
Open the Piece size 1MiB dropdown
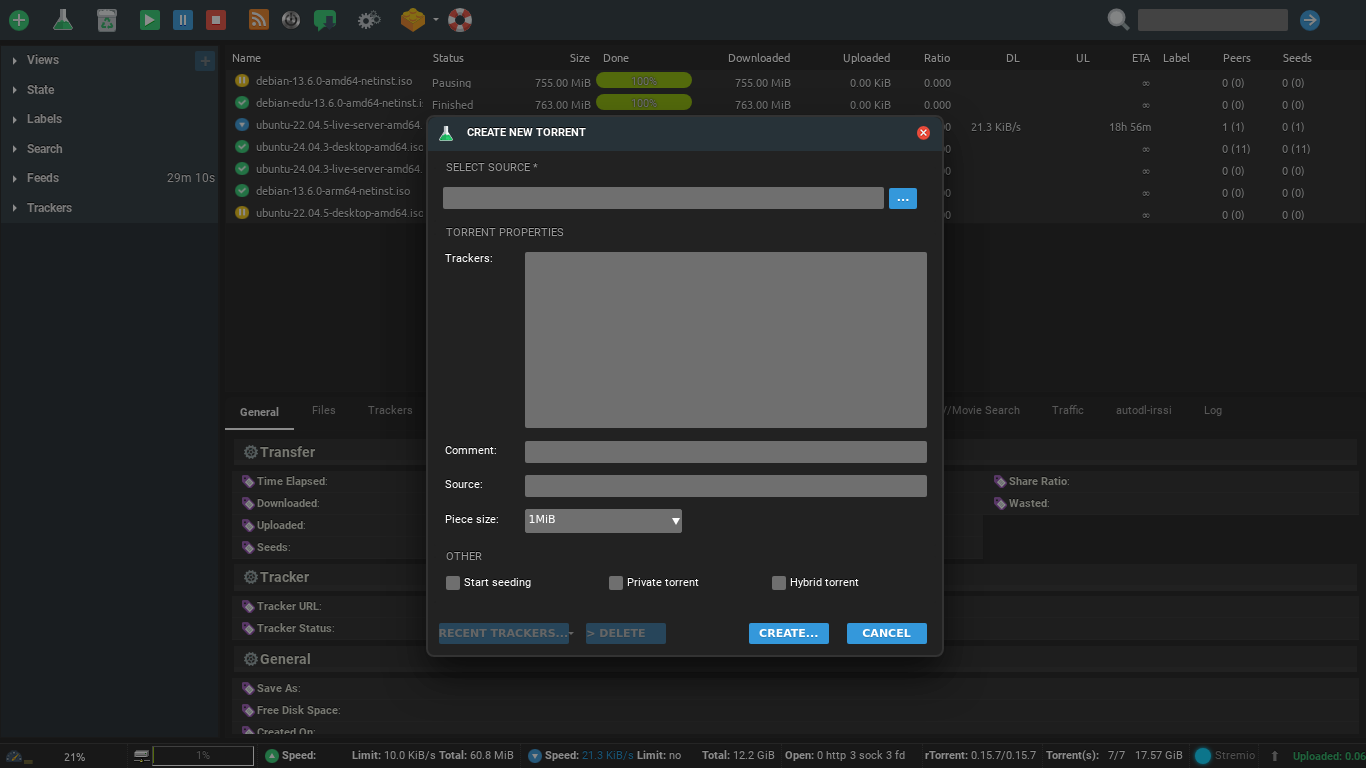[603, 520]
